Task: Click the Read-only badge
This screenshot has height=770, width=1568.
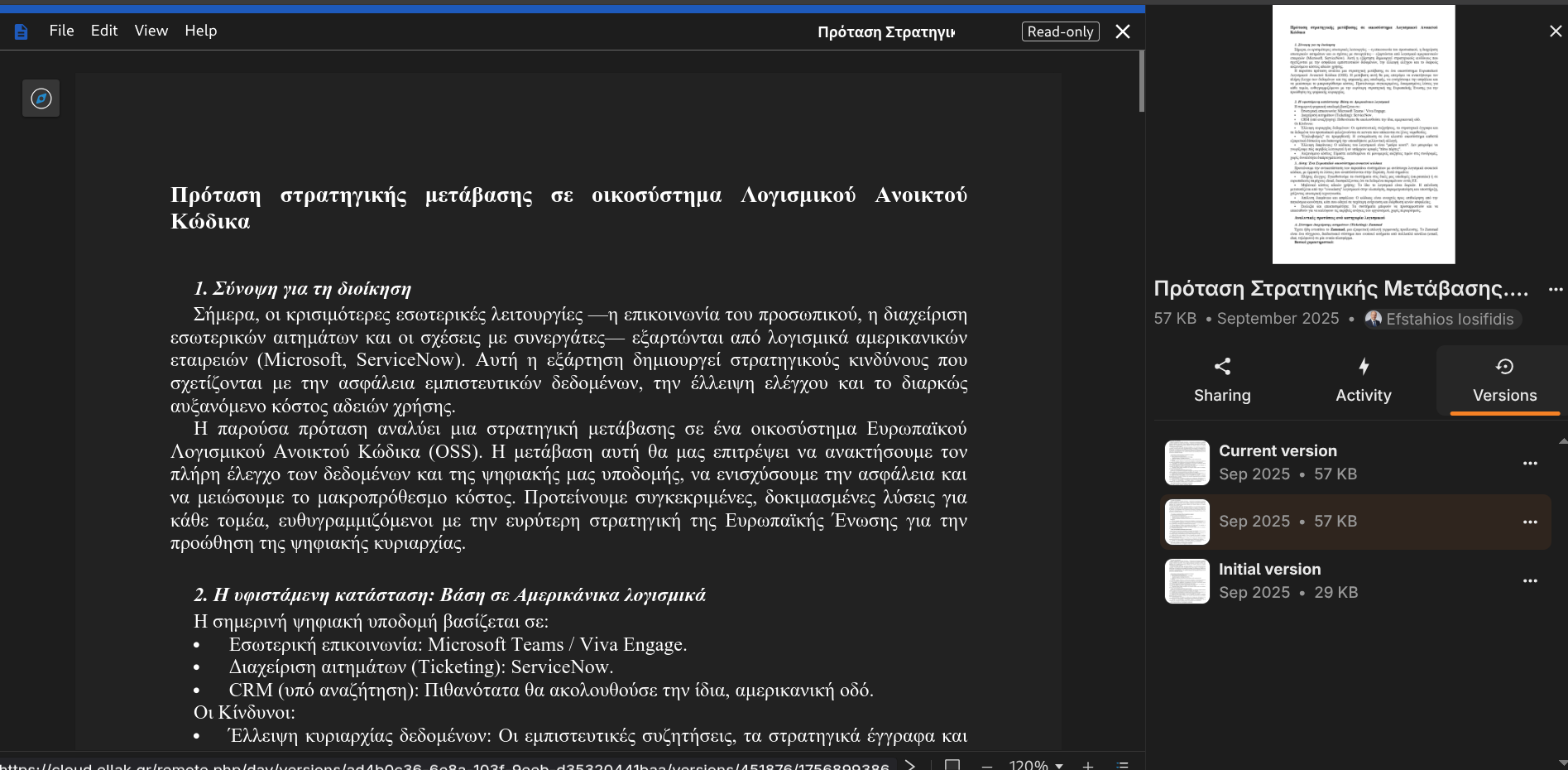Action: click(x=1061, y=31)
